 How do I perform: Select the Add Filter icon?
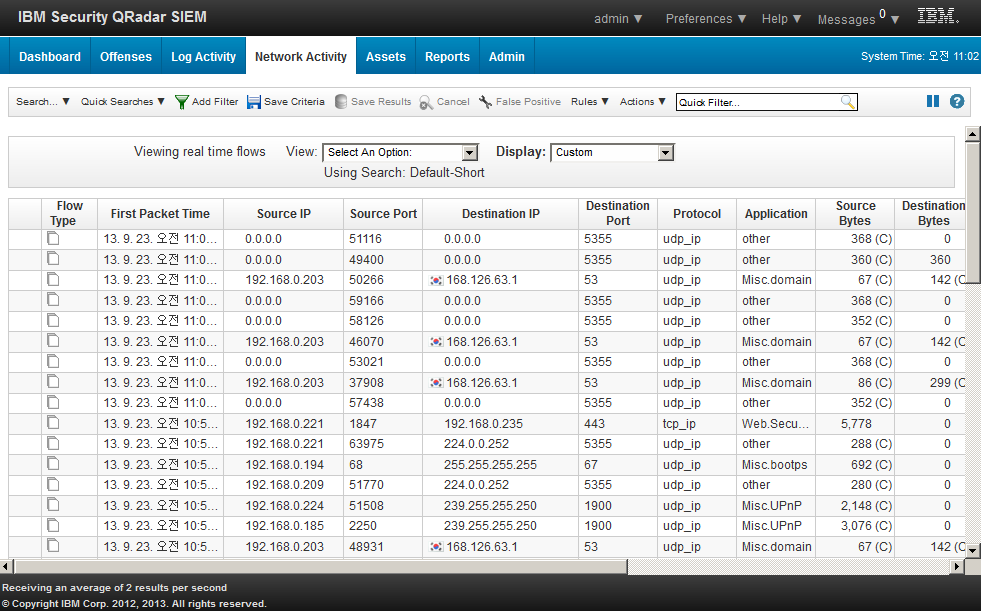click(182, 101)
